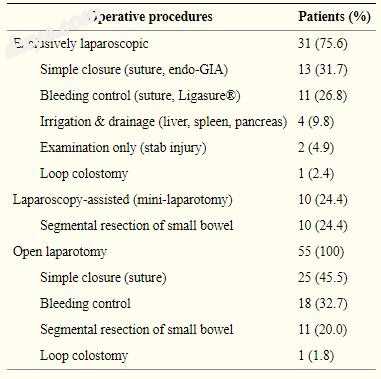Click the value '18 (32.7)'
The image size is (381, 379).
[323, 304]
